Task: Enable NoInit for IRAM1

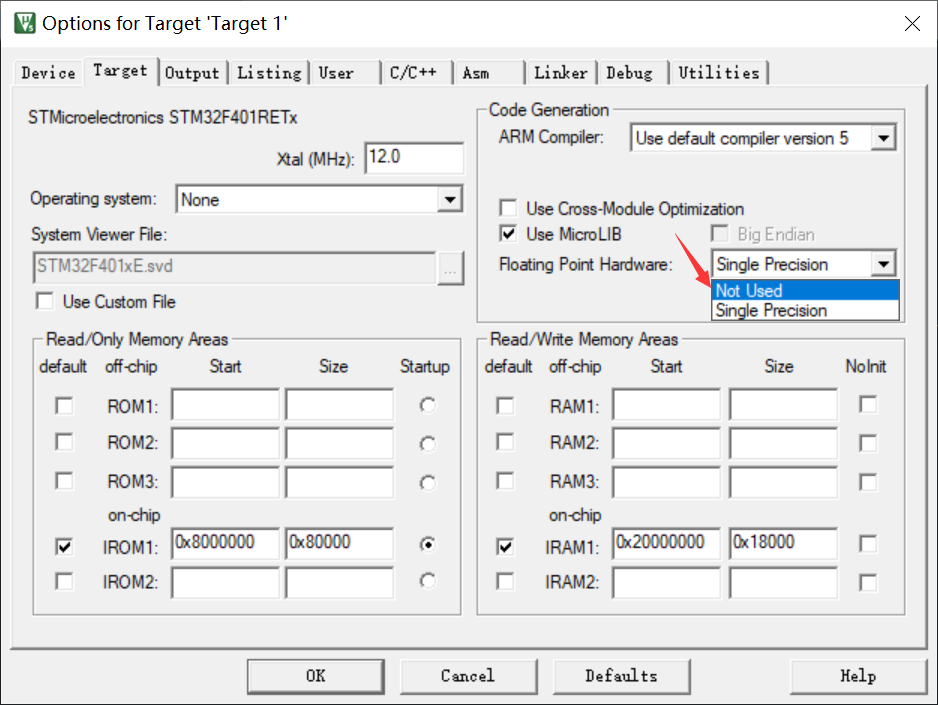Action: [x=866, y=543]
